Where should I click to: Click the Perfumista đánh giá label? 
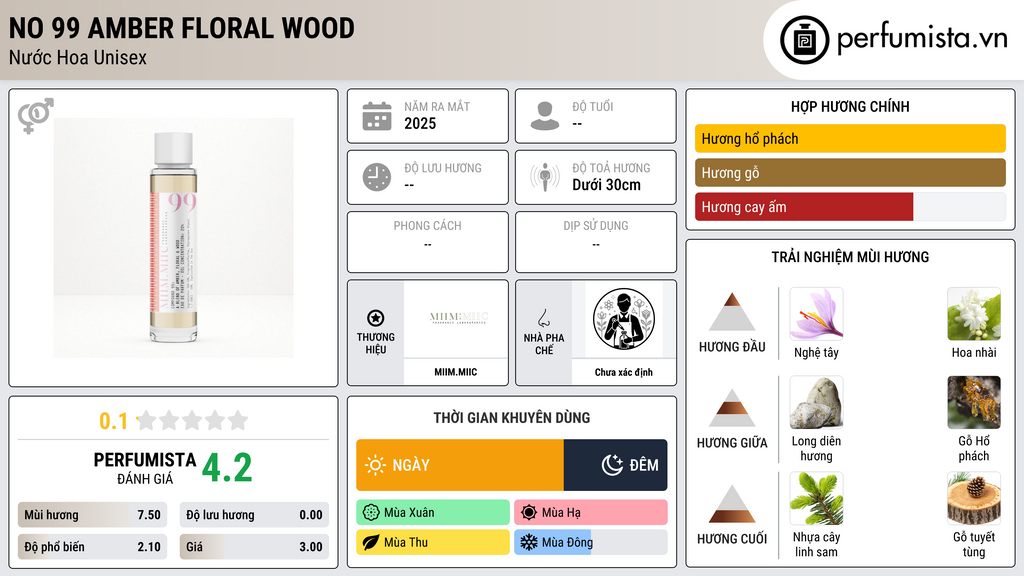145,468
